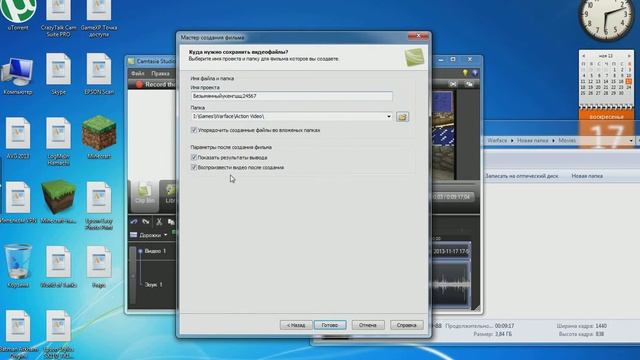
Task: Click Новая папка button in Explorer toolbar
Action: pos(587,176)
